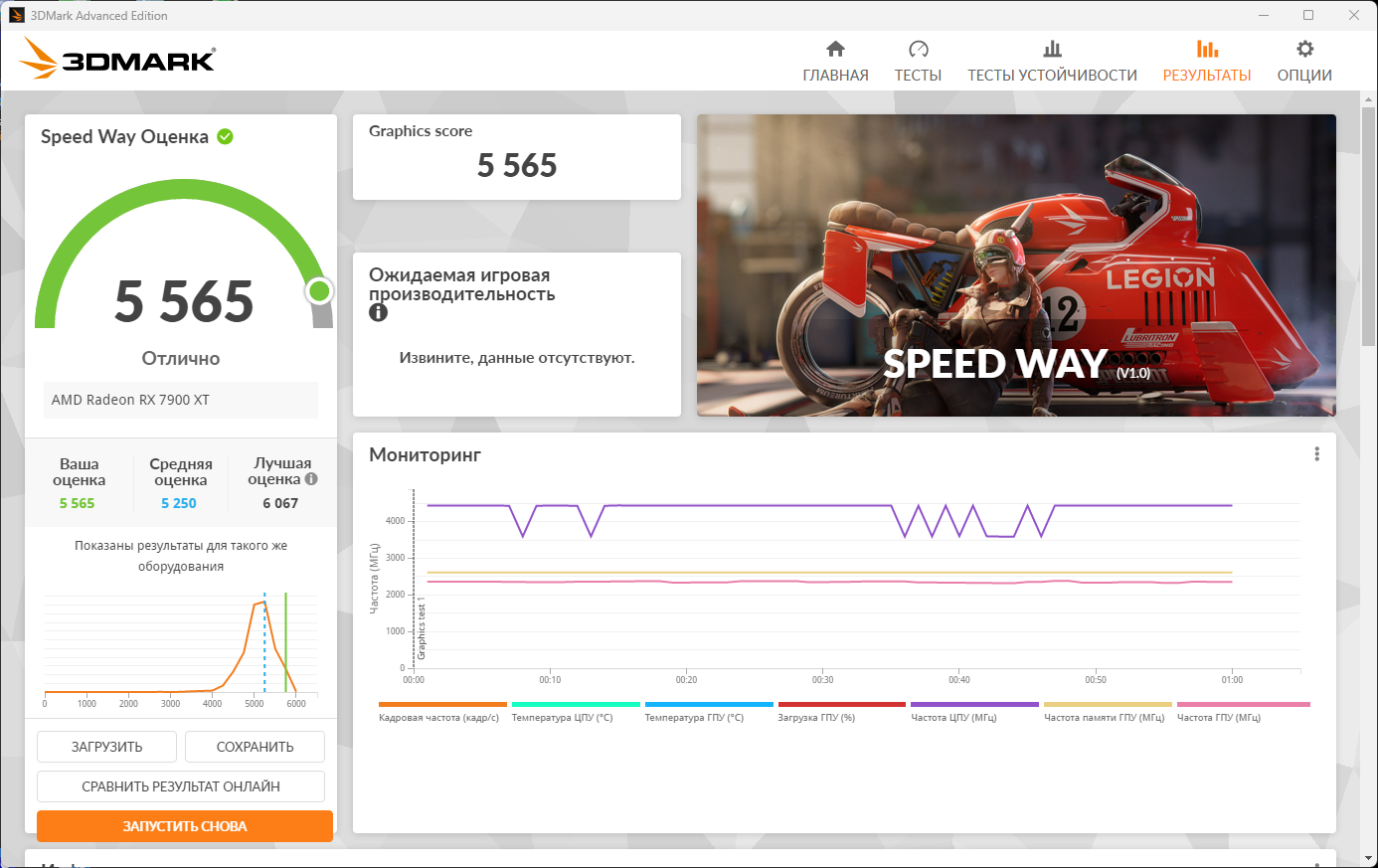The height and width of the screenshot is (868, 1378).
Task: Toggle Температура ГПУ (°C) blue legend
Action: (x=709, y=711)
